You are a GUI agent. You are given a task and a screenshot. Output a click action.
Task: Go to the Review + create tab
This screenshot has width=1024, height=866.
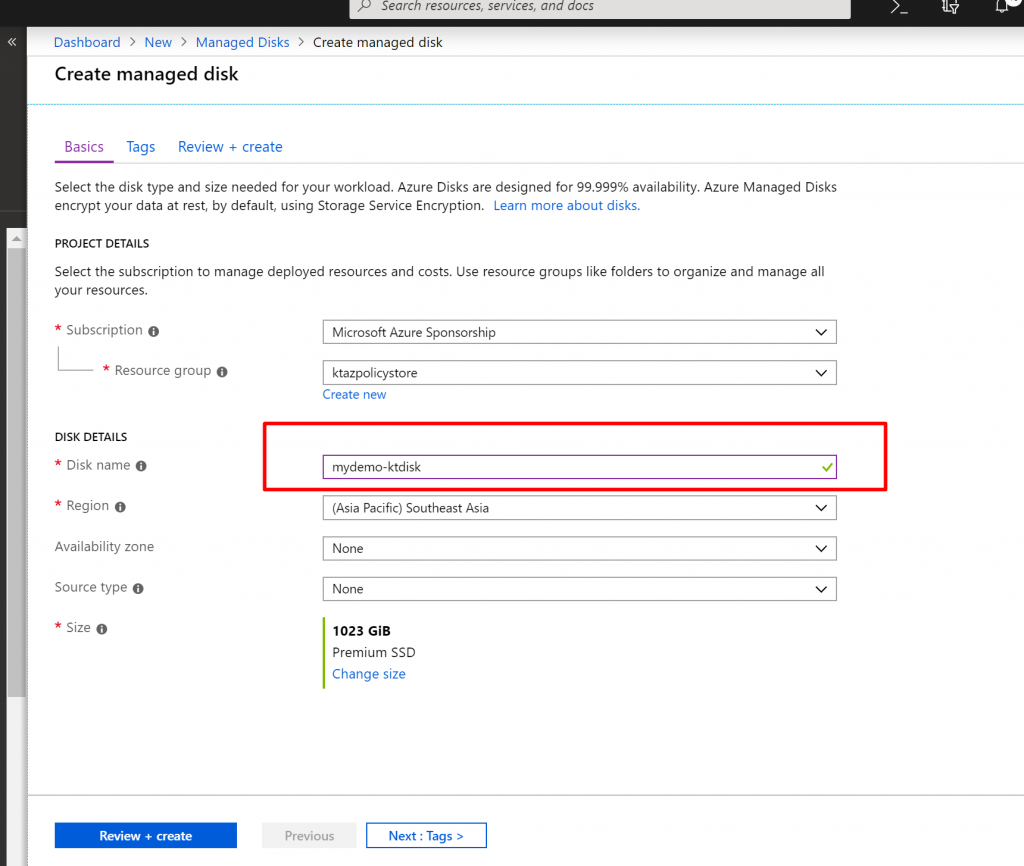pos(230,147)
